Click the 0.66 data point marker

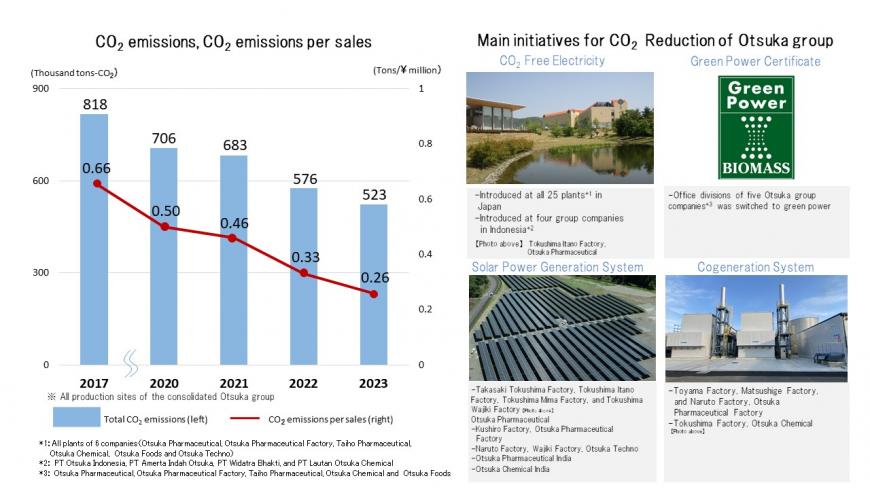(96, 183)
